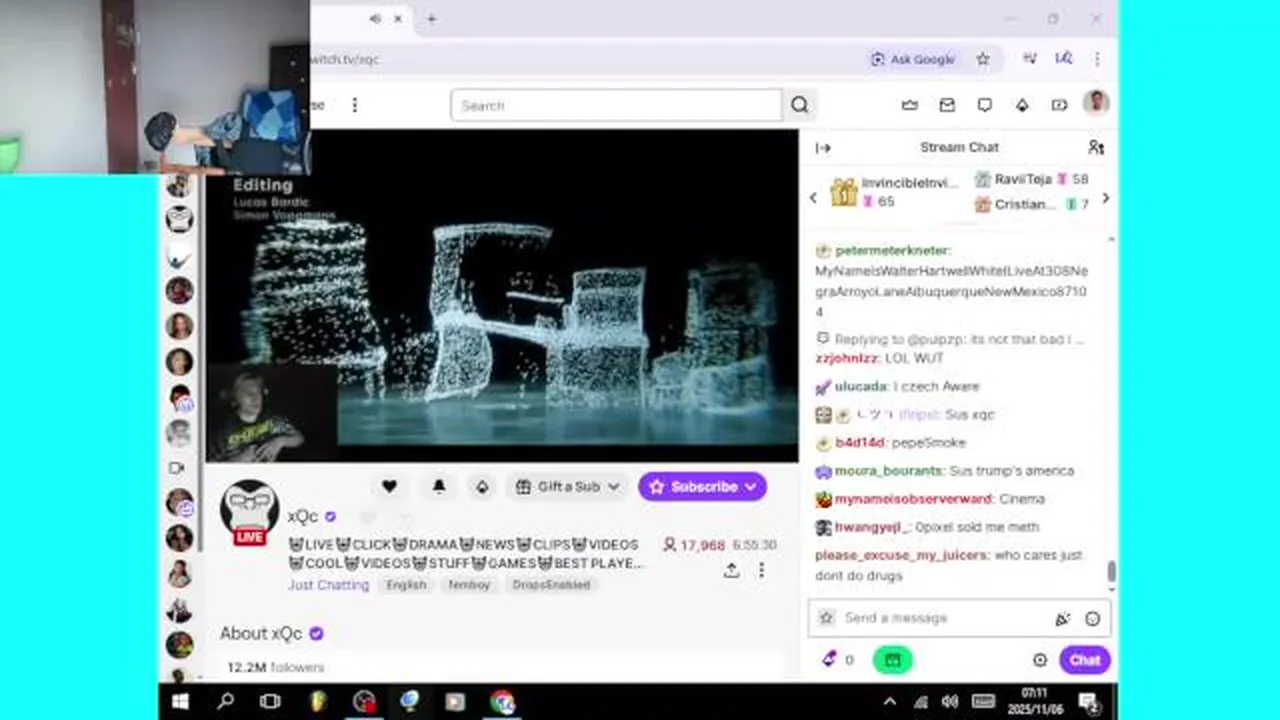Collapse the Stream Chat panel
This screenshot has height=720, width=1280.
(823, 148)
